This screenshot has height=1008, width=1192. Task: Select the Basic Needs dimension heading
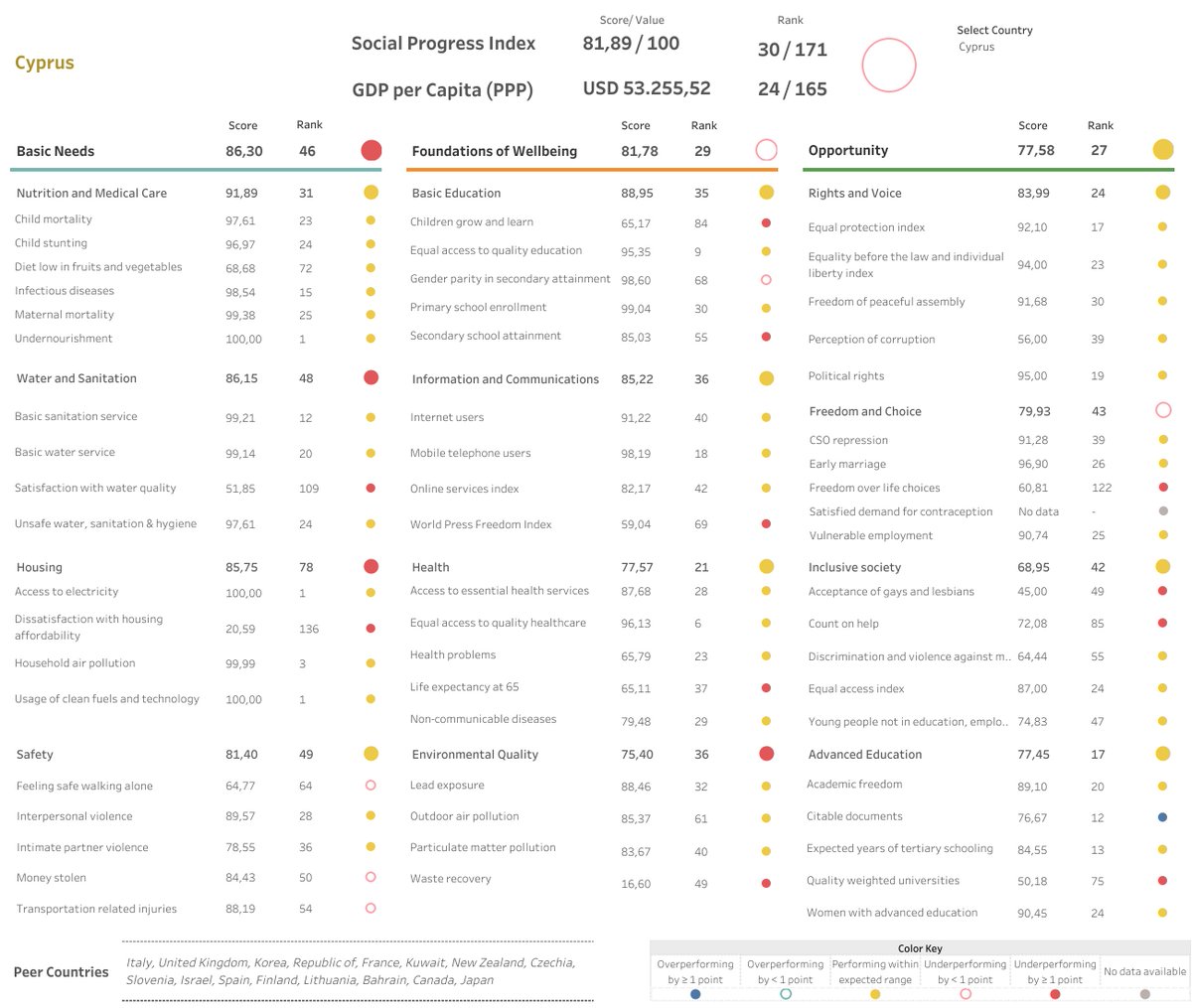(56, 151)
